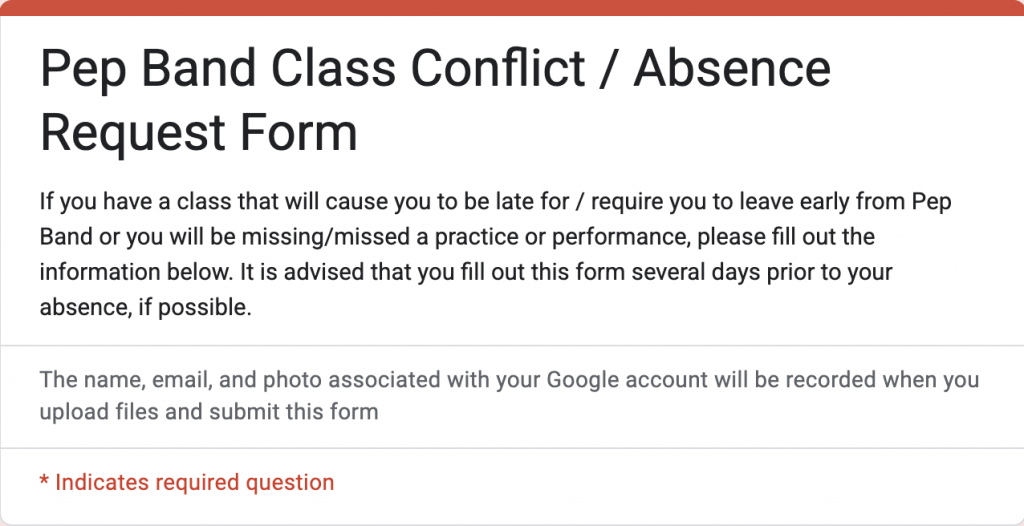Click the red banner atop the form
The height and width of the screenshot is (526, 1024).
(x=512, y=7)
